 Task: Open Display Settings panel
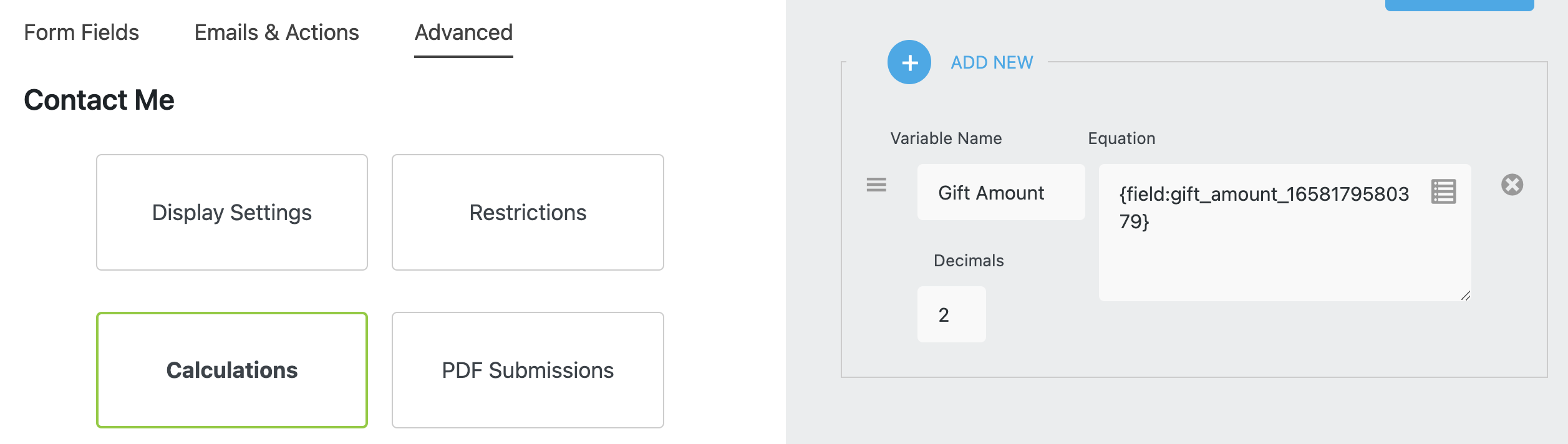tap(232, 213)
